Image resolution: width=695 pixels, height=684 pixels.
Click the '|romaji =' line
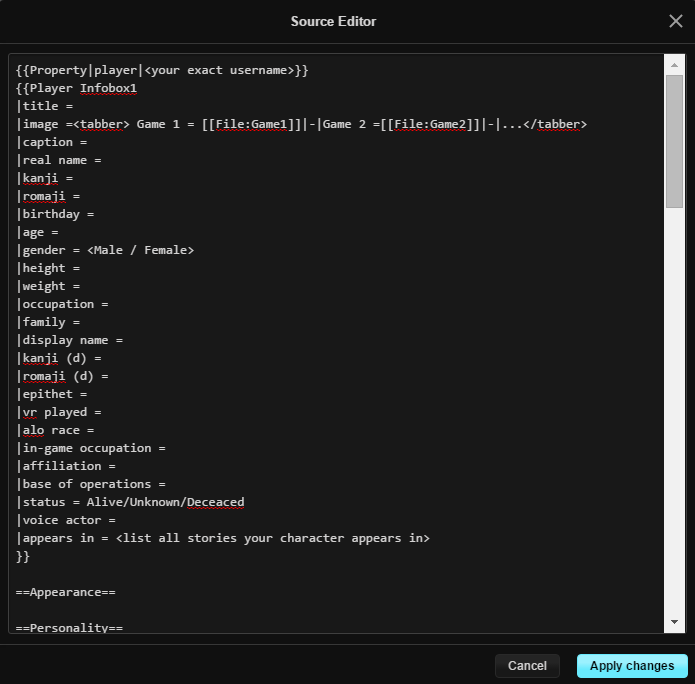[x=48, y=196]
